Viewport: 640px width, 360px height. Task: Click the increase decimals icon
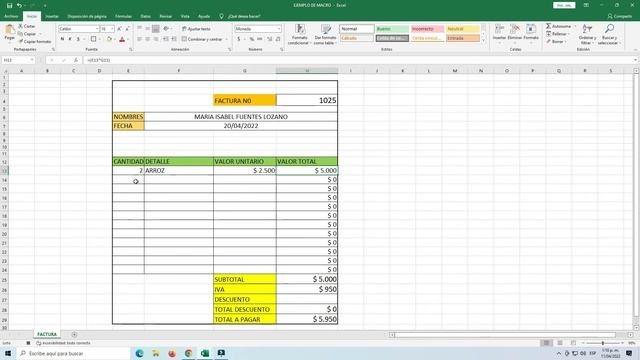coord(269,39)
